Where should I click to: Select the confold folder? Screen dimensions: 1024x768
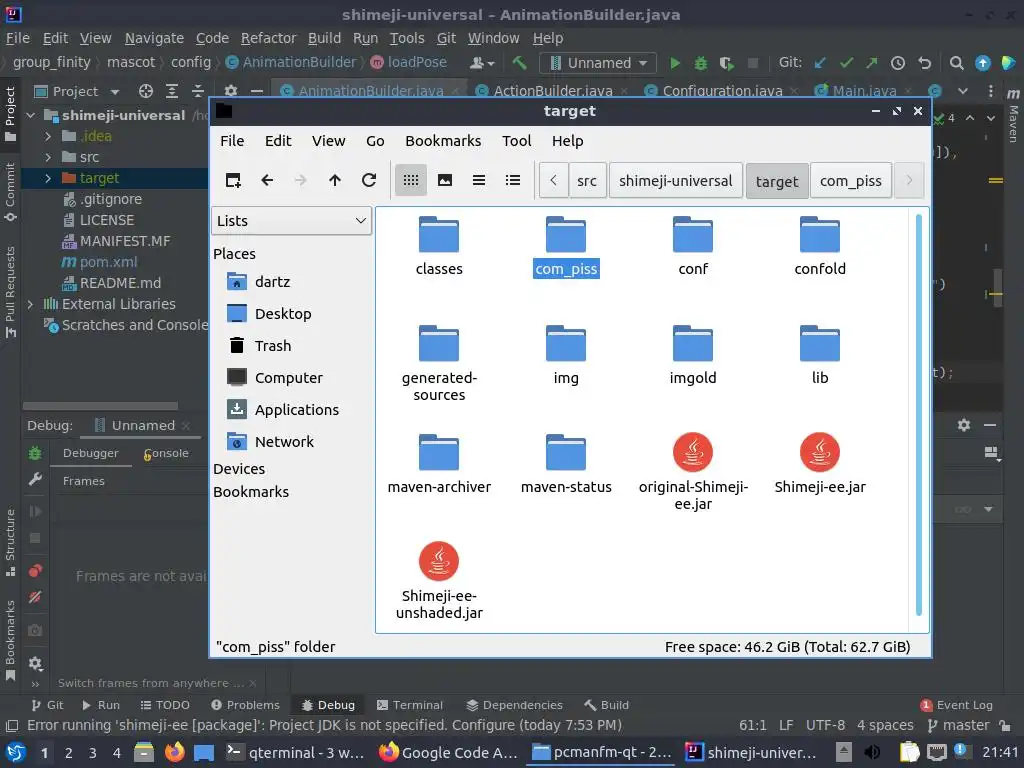pyautogui.click(x=820, y=246)
